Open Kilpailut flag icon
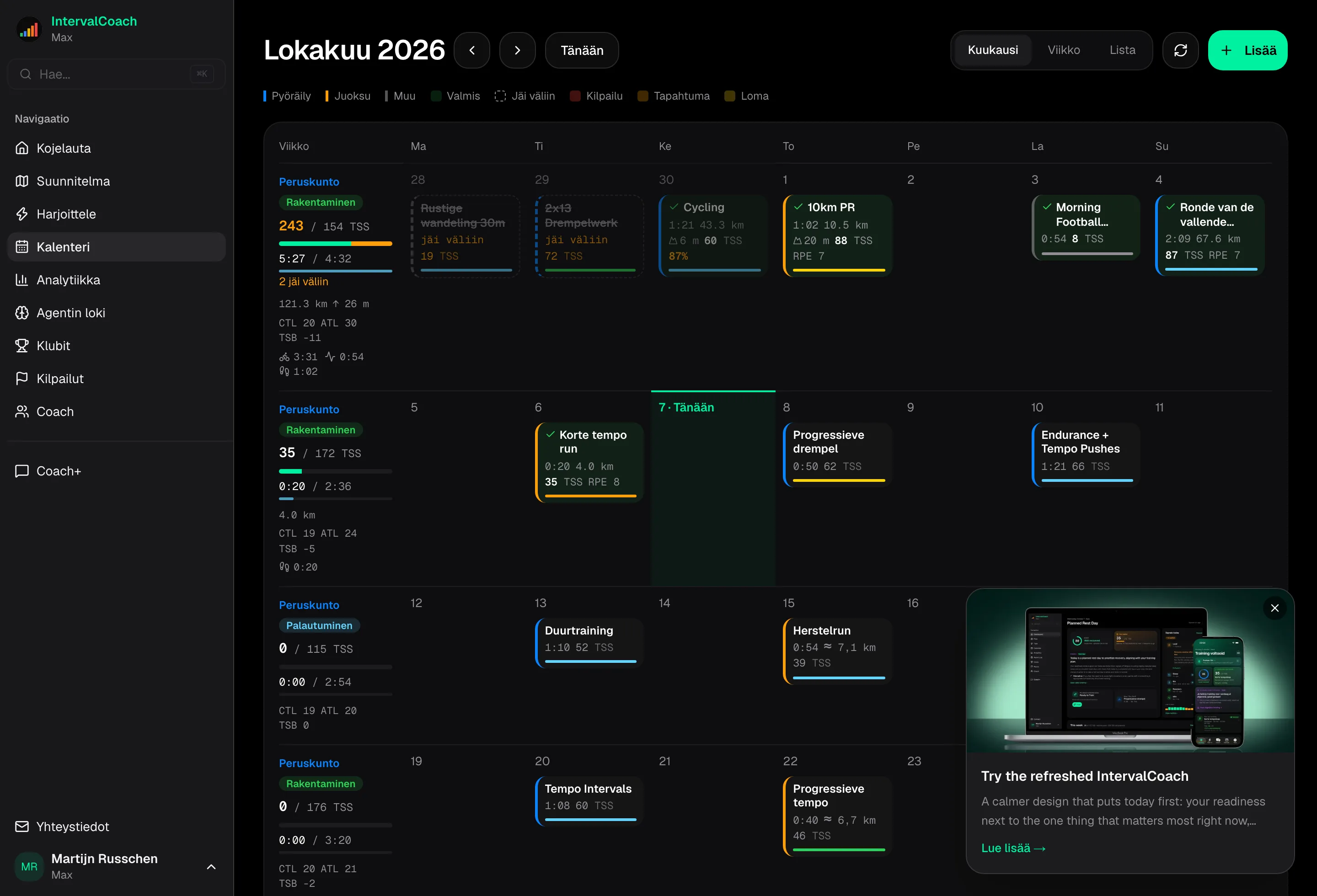 pos(22,379)
